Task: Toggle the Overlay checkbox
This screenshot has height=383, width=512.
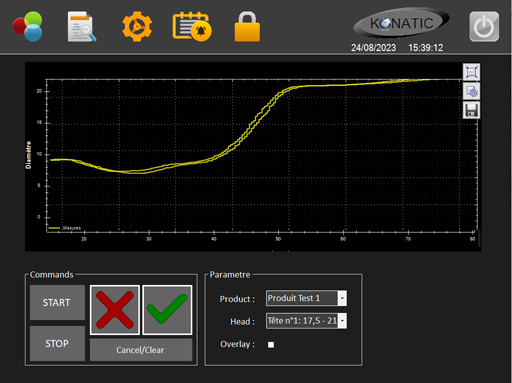Action: click(271, 345)
